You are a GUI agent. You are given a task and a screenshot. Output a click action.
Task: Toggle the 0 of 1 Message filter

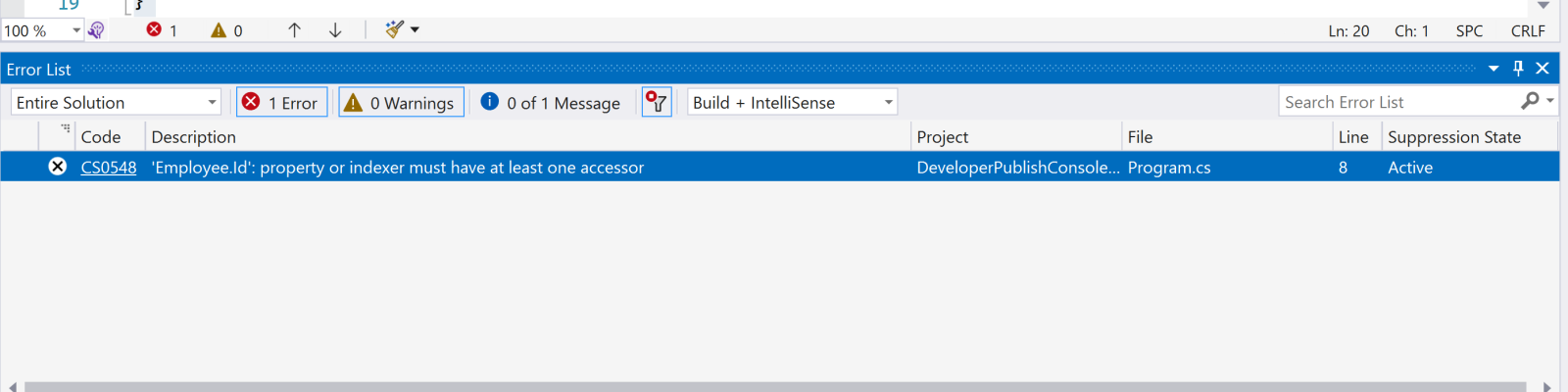[x=551, y=102]
